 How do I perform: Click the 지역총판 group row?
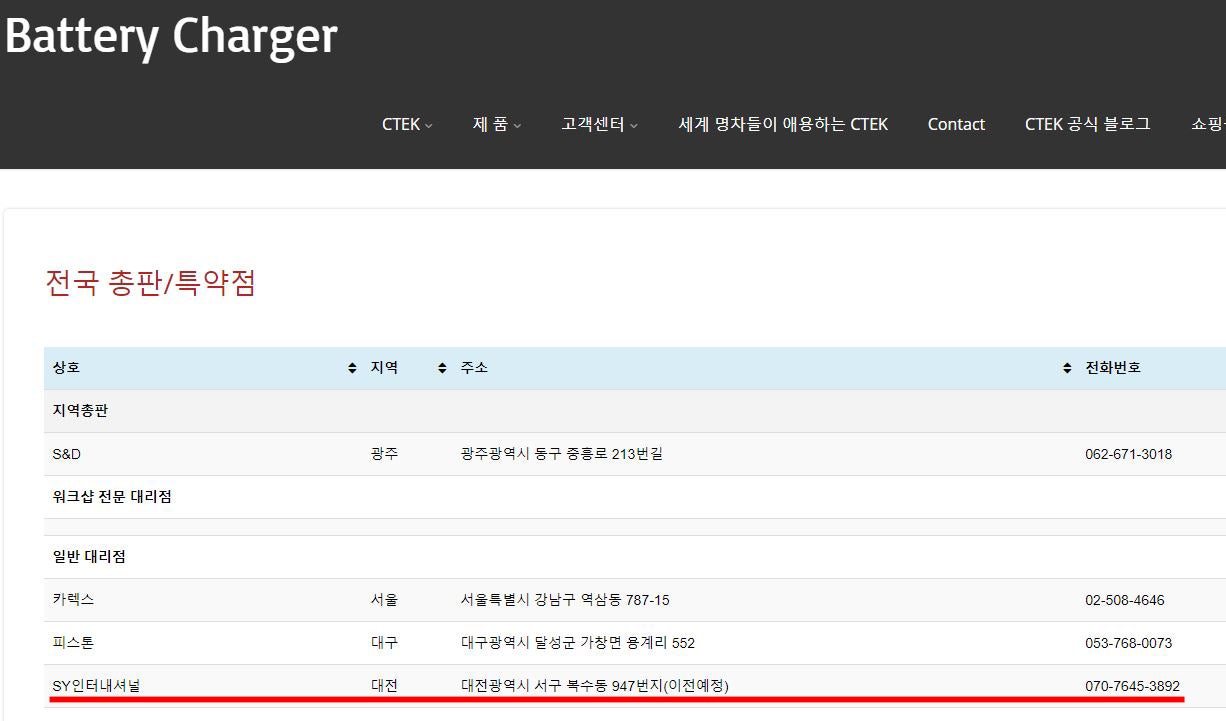(635, 411)
